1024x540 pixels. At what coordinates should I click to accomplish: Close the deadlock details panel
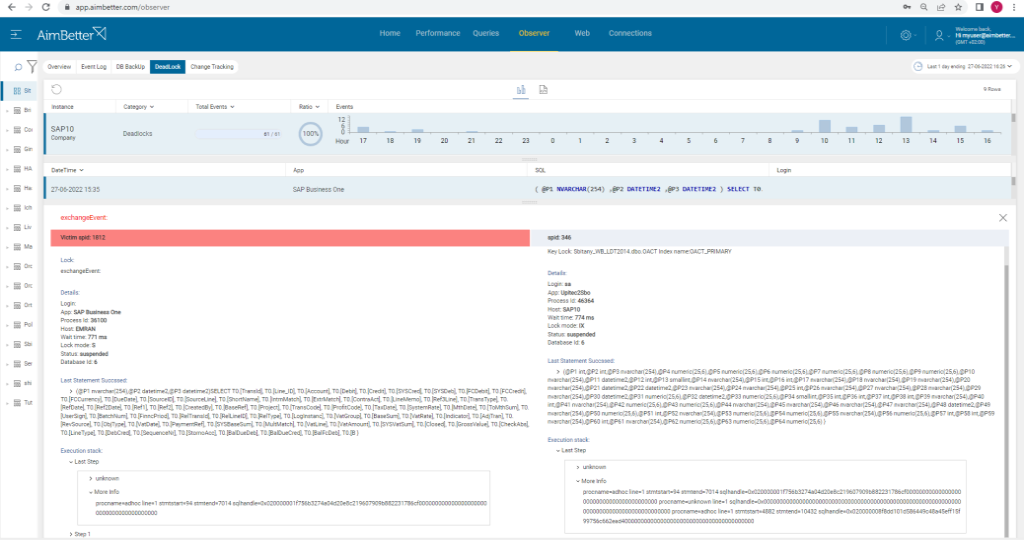coord(1003,217)
